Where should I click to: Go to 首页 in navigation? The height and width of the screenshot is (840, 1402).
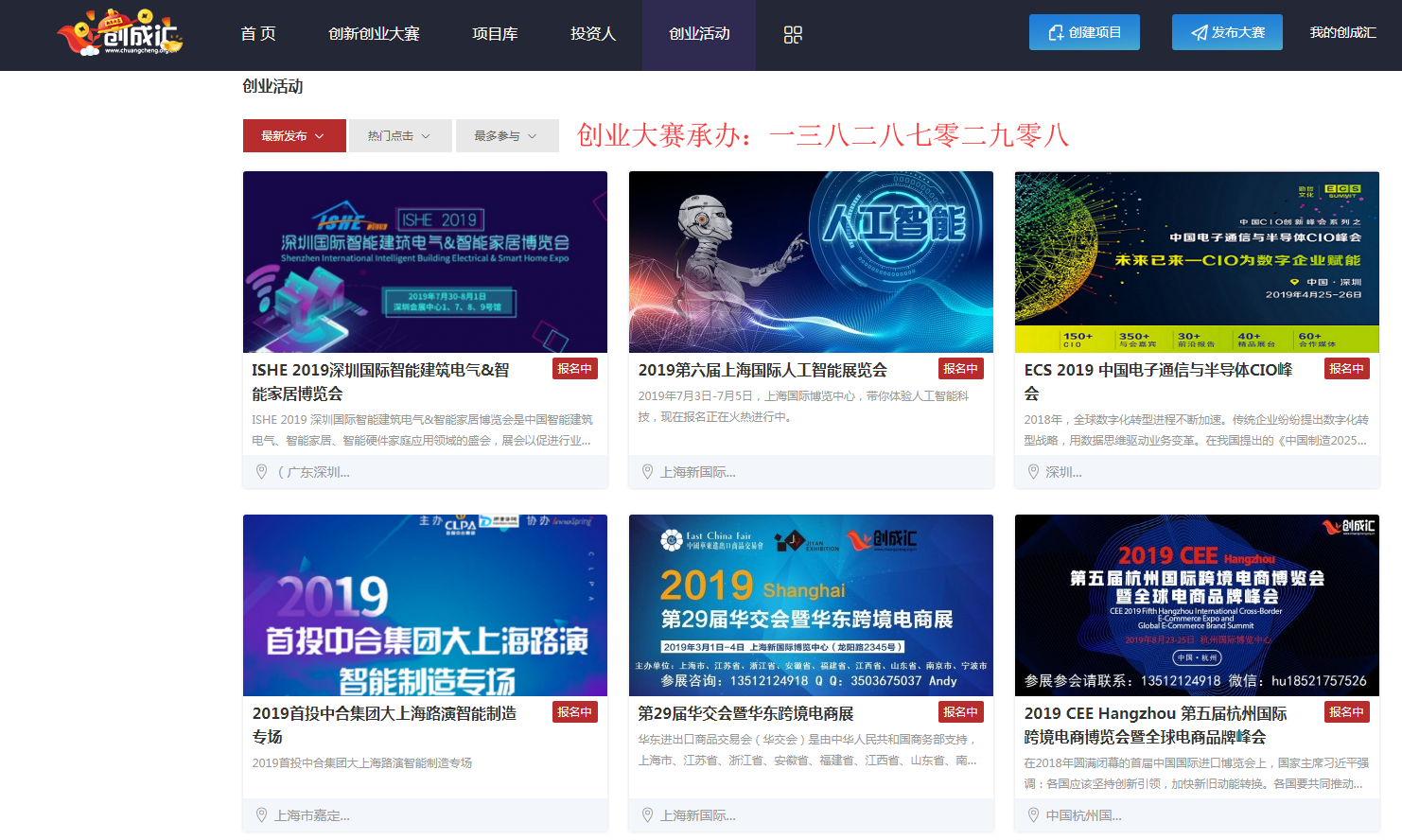(258, 34)
